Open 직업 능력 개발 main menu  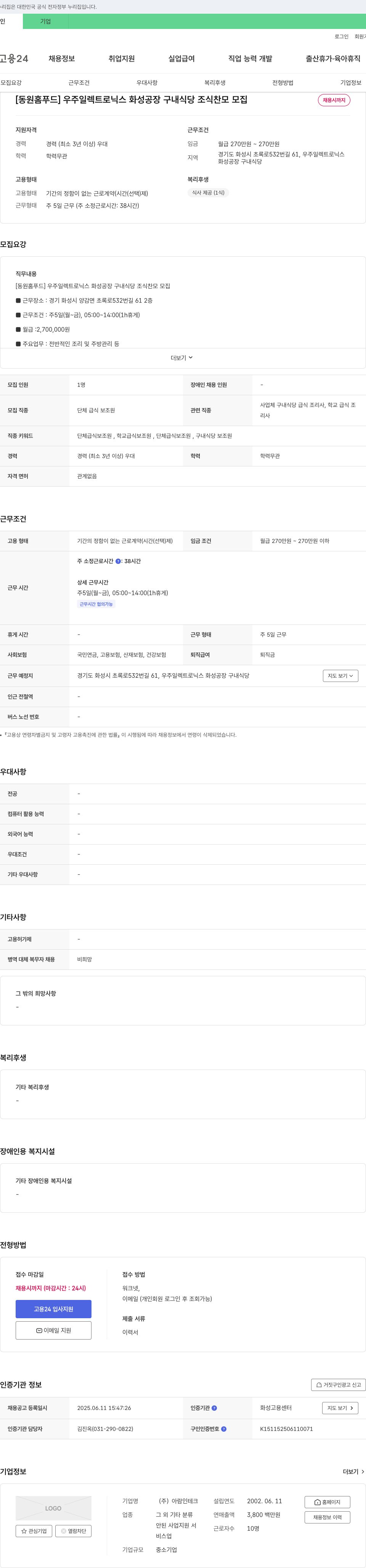pyautogui.click(x=250, y=58)
